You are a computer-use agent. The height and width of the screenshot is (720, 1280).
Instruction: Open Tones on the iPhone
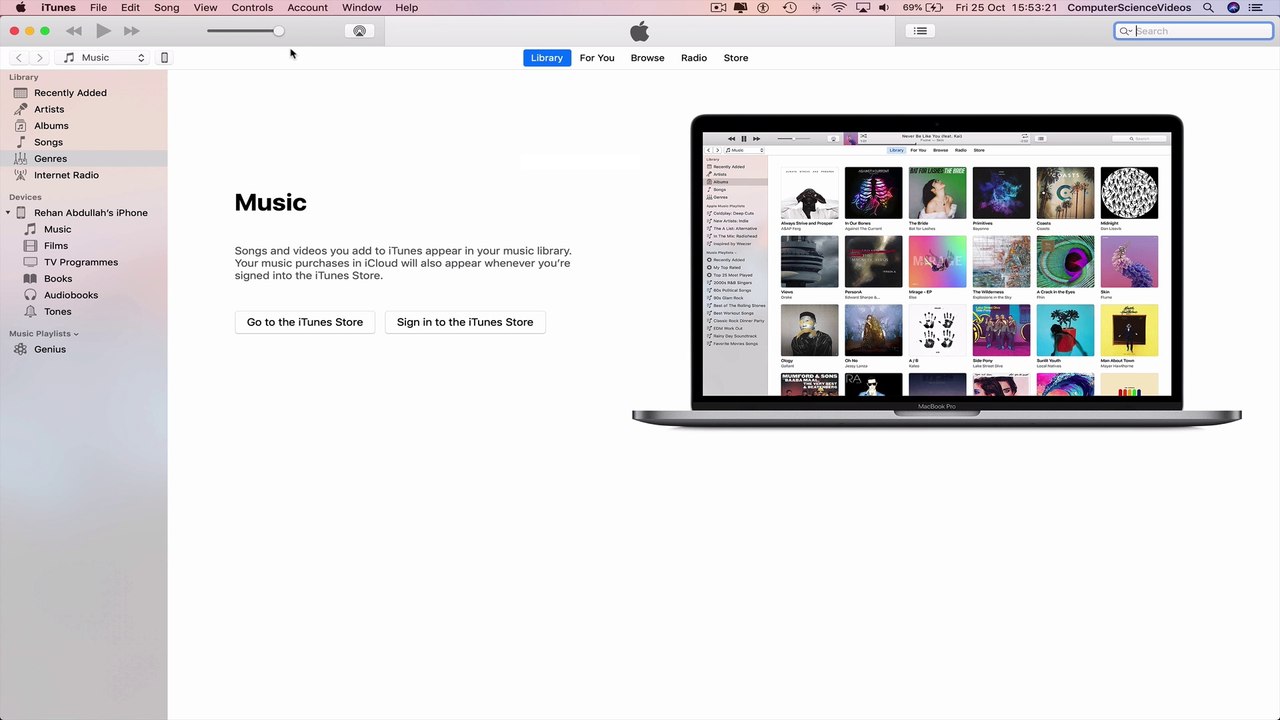[x=84, y=312]
